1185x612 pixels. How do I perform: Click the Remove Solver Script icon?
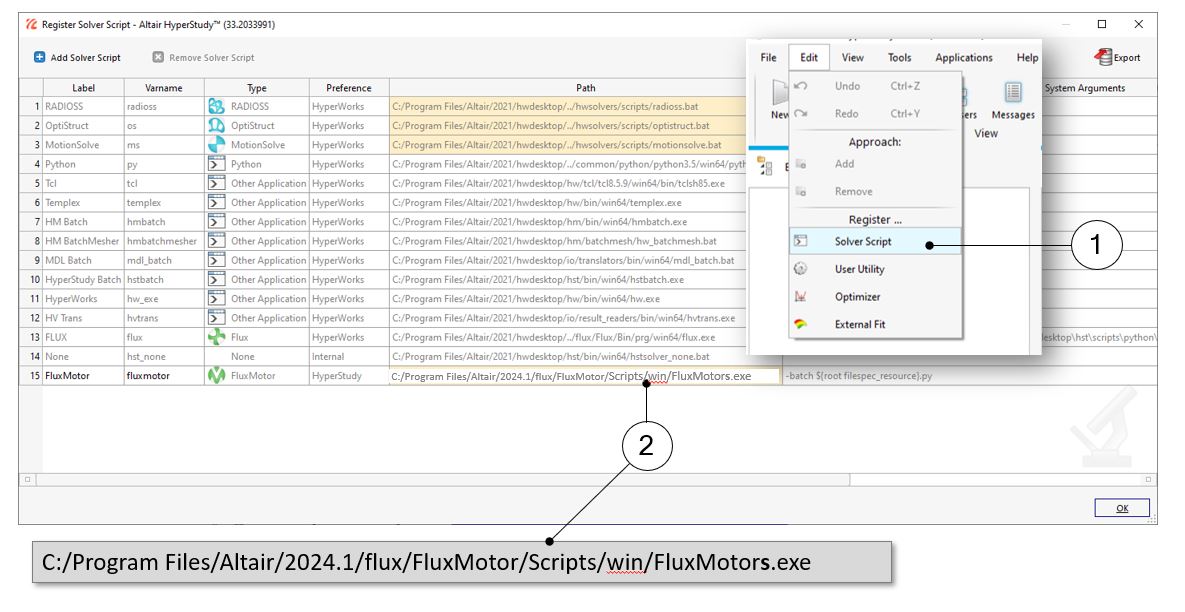[x=158, y=58]
